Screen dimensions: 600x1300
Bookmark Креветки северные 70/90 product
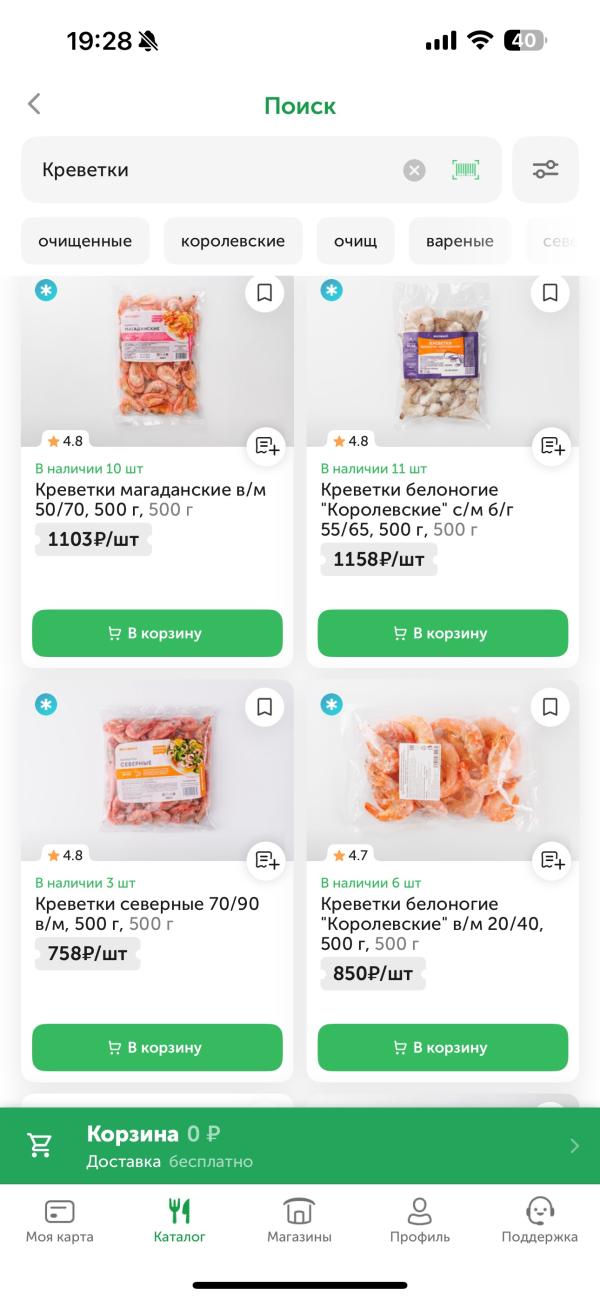[x=264, y=707]
